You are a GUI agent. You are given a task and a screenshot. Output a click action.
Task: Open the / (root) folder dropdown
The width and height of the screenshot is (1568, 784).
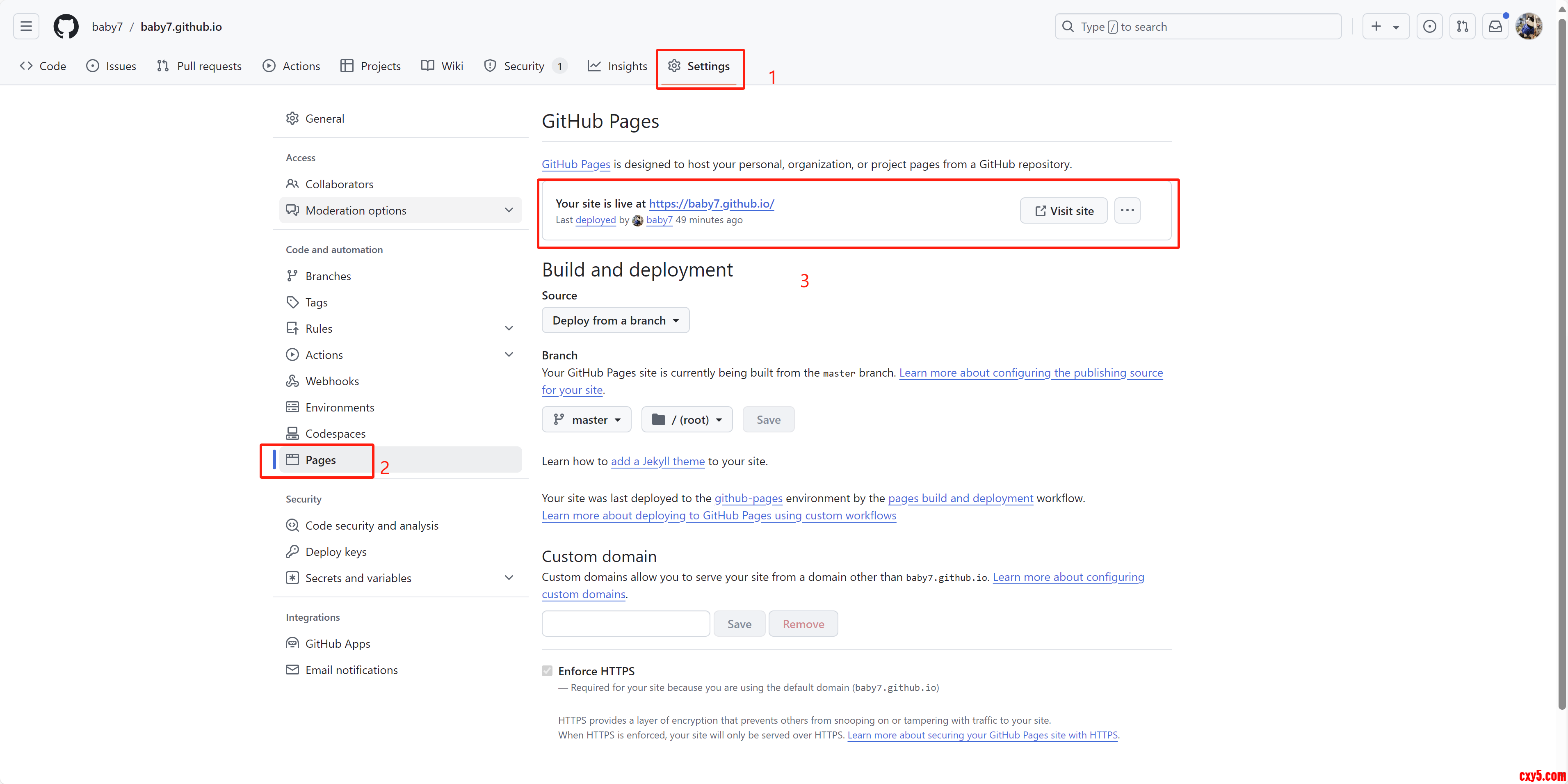pos(687,419)
